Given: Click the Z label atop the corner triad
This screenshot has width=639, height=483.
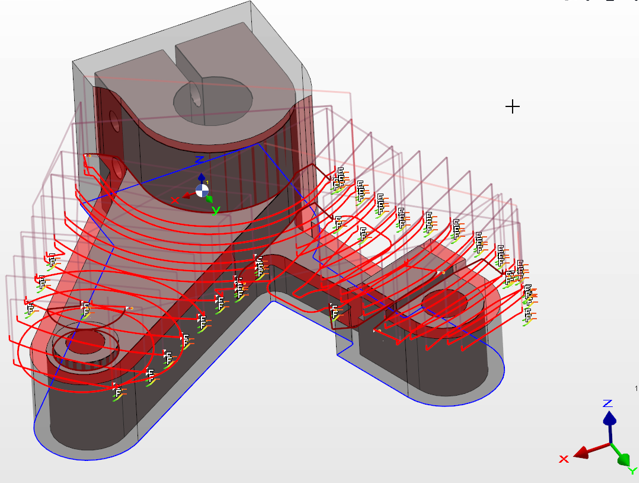Looking at the screenshot, I should click(x=608, y=404).
